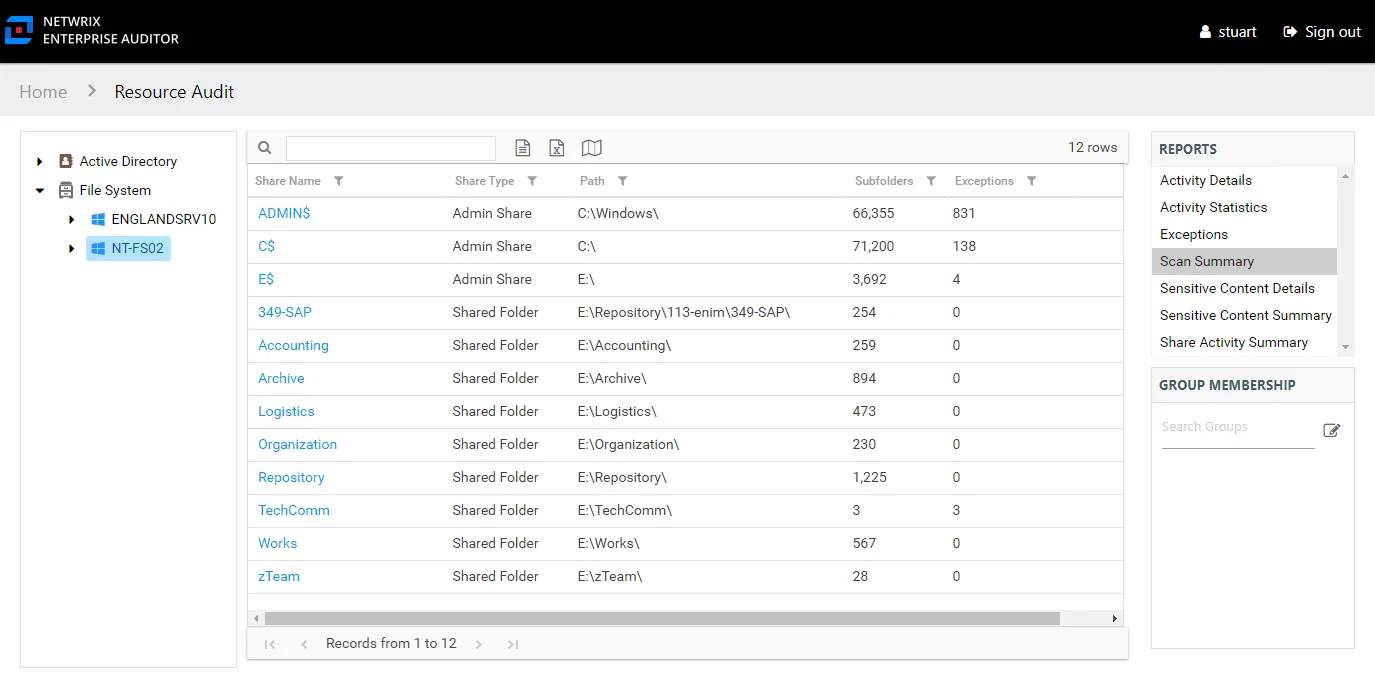Open the Exceptions column filter
The height and width of the screenshot is (673, 1375).
pos(1032,181)
